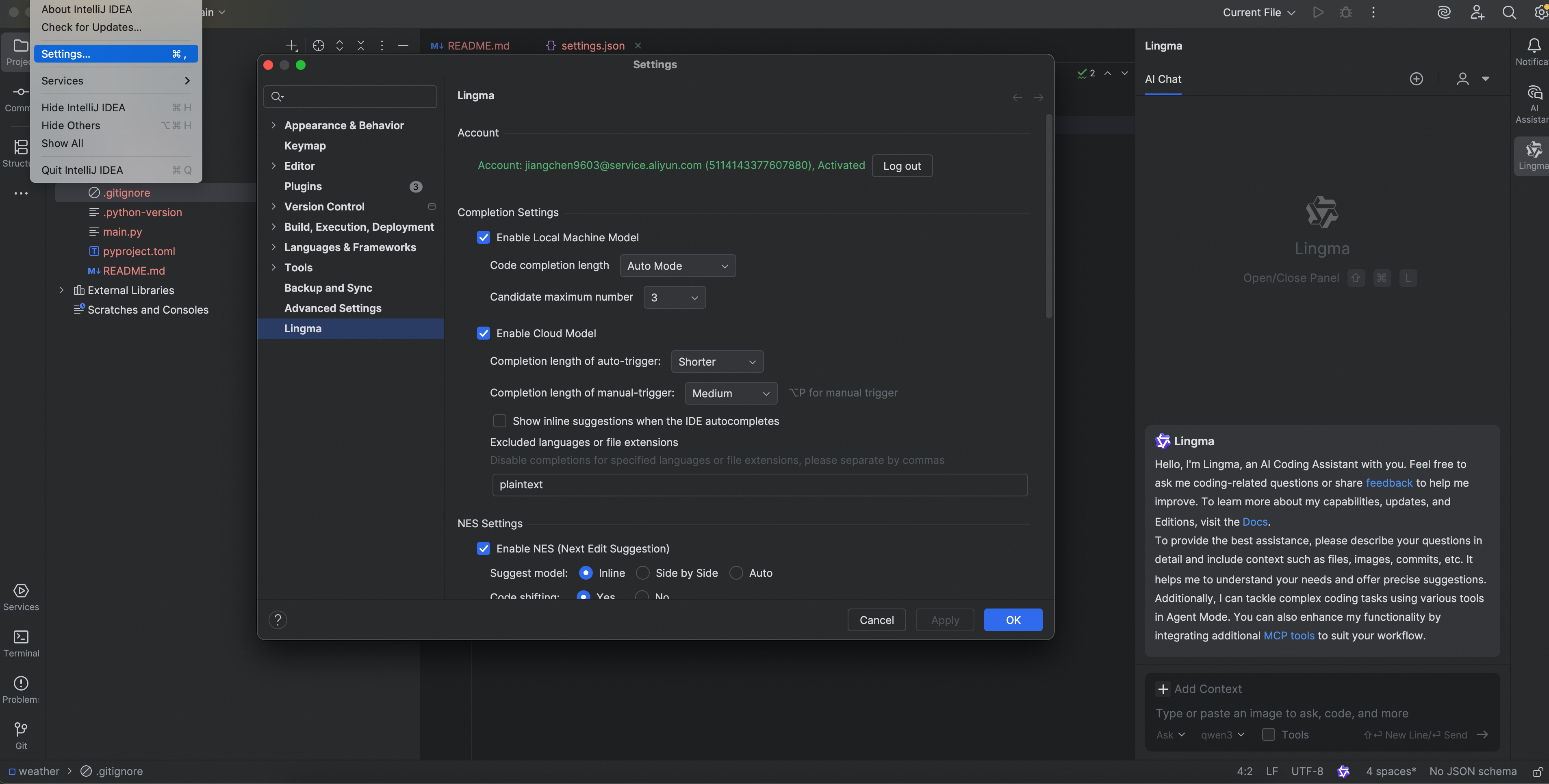Select the Side by Side radio option
This screenshot has width=1549, height=784.
[642, 573]
